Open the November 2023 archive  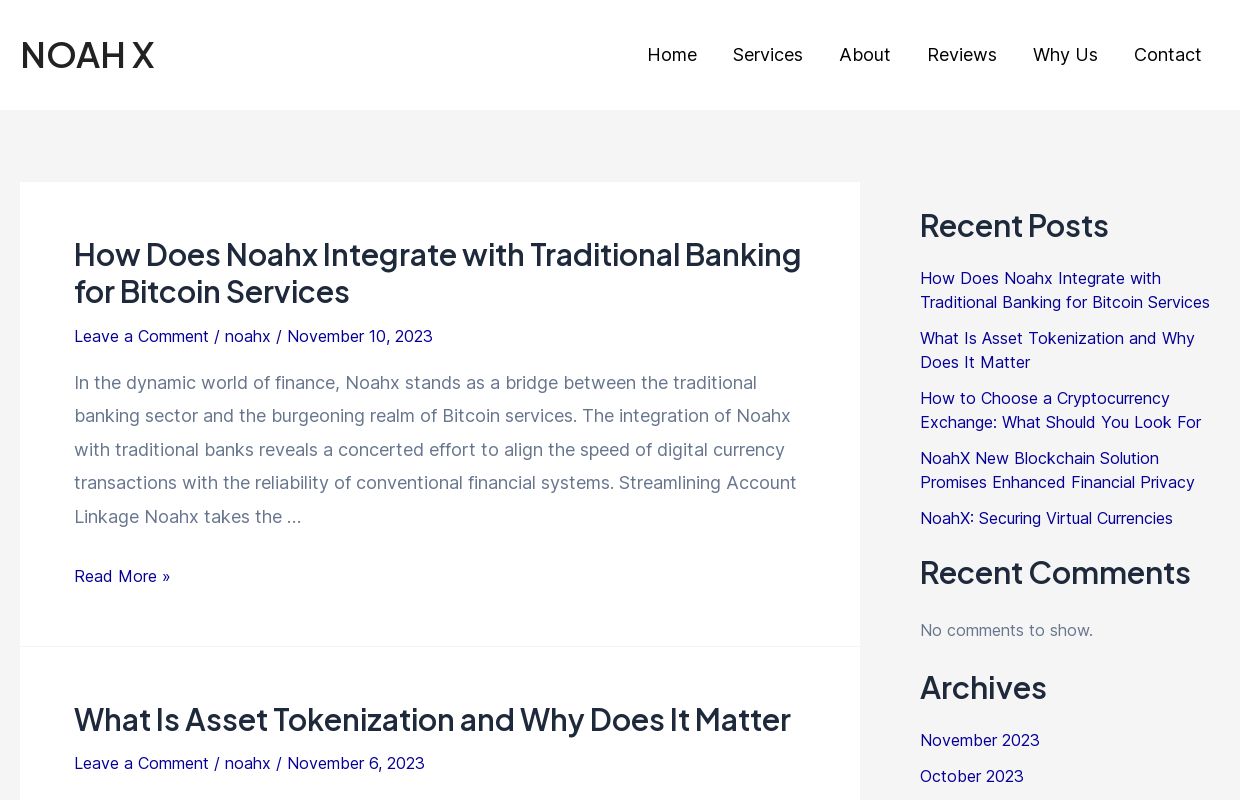click(979, 740)
